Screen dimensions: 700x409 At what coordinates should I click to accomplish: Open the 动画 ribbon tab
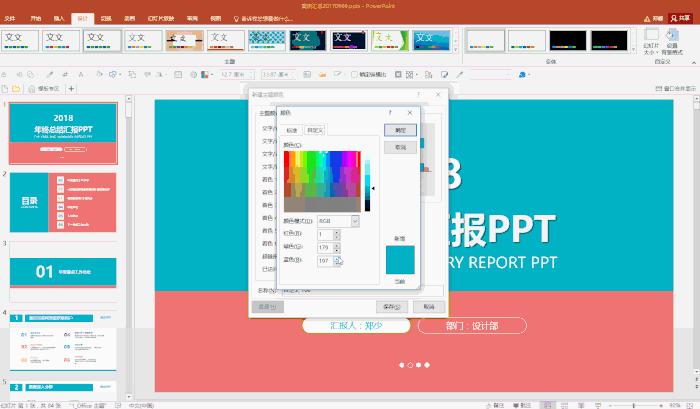coord(129,18)
